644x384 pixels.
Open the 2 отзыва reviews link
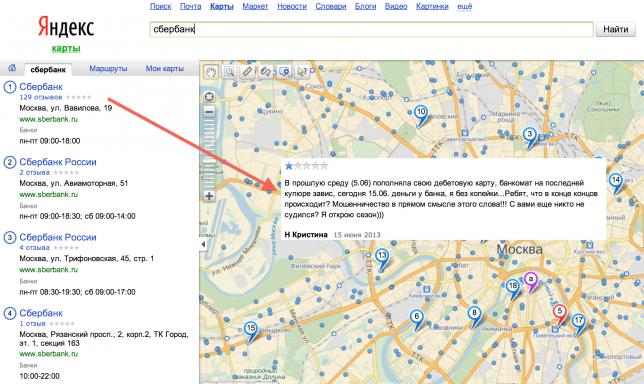pyautogui.click(x=34, y=172)
